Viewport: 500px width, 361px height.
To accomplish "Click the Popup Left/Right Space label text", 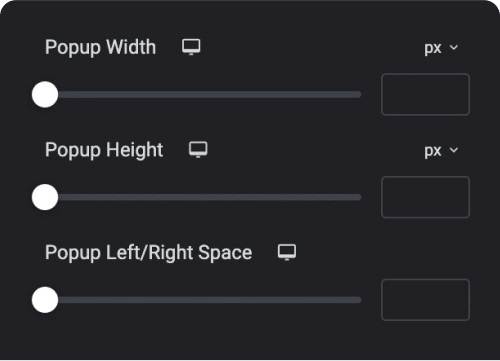I will [148, 253].
